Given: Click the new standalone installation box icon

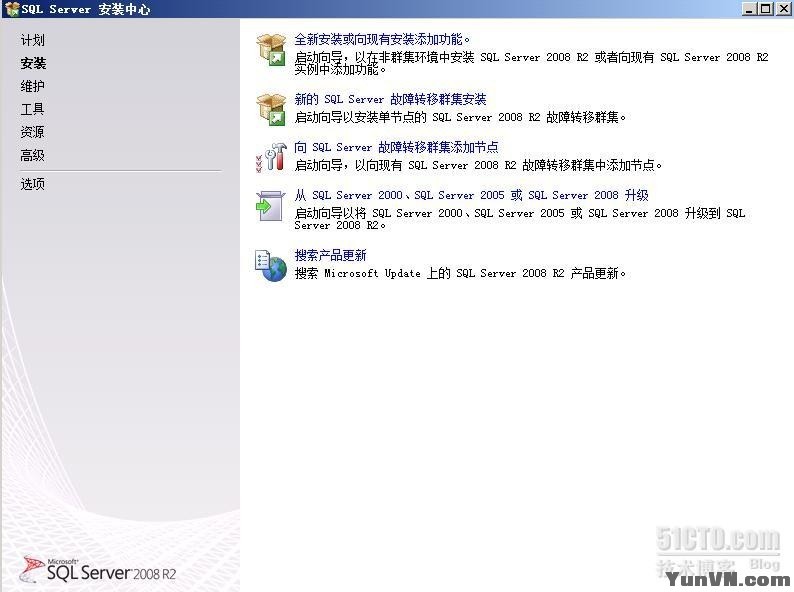Looking at the screenshot, I should pyautogui.click(x=271, y=49).
